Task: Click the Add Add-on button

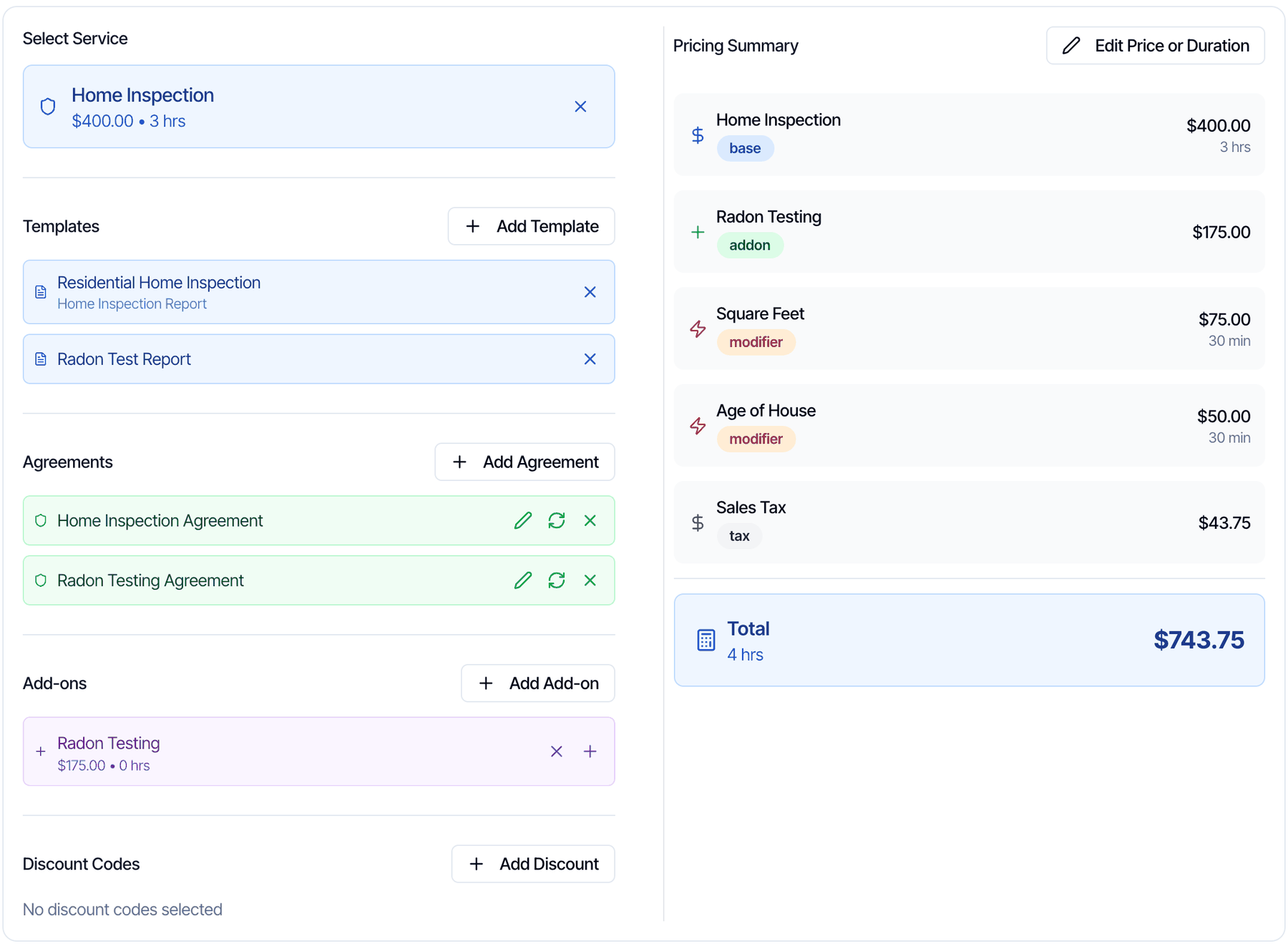Action: click(x=537, y=683)
